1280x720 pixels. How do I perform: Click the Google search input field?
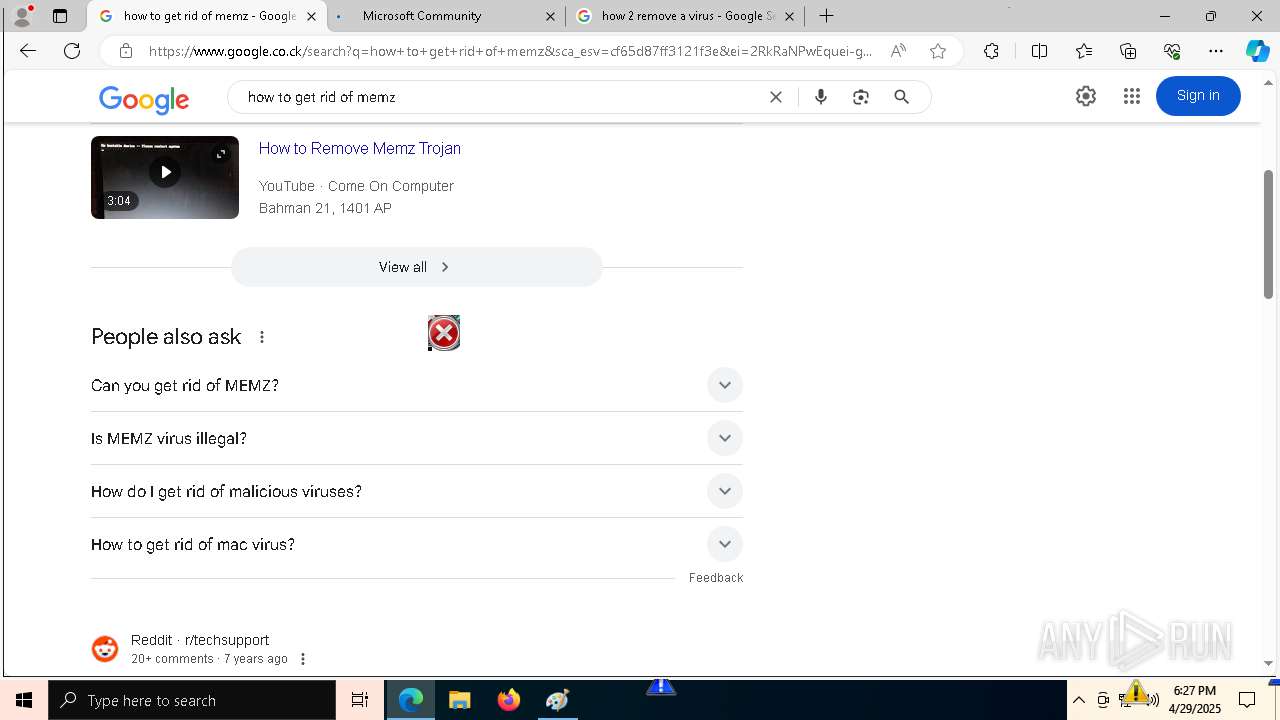click(x=500, y=97)
